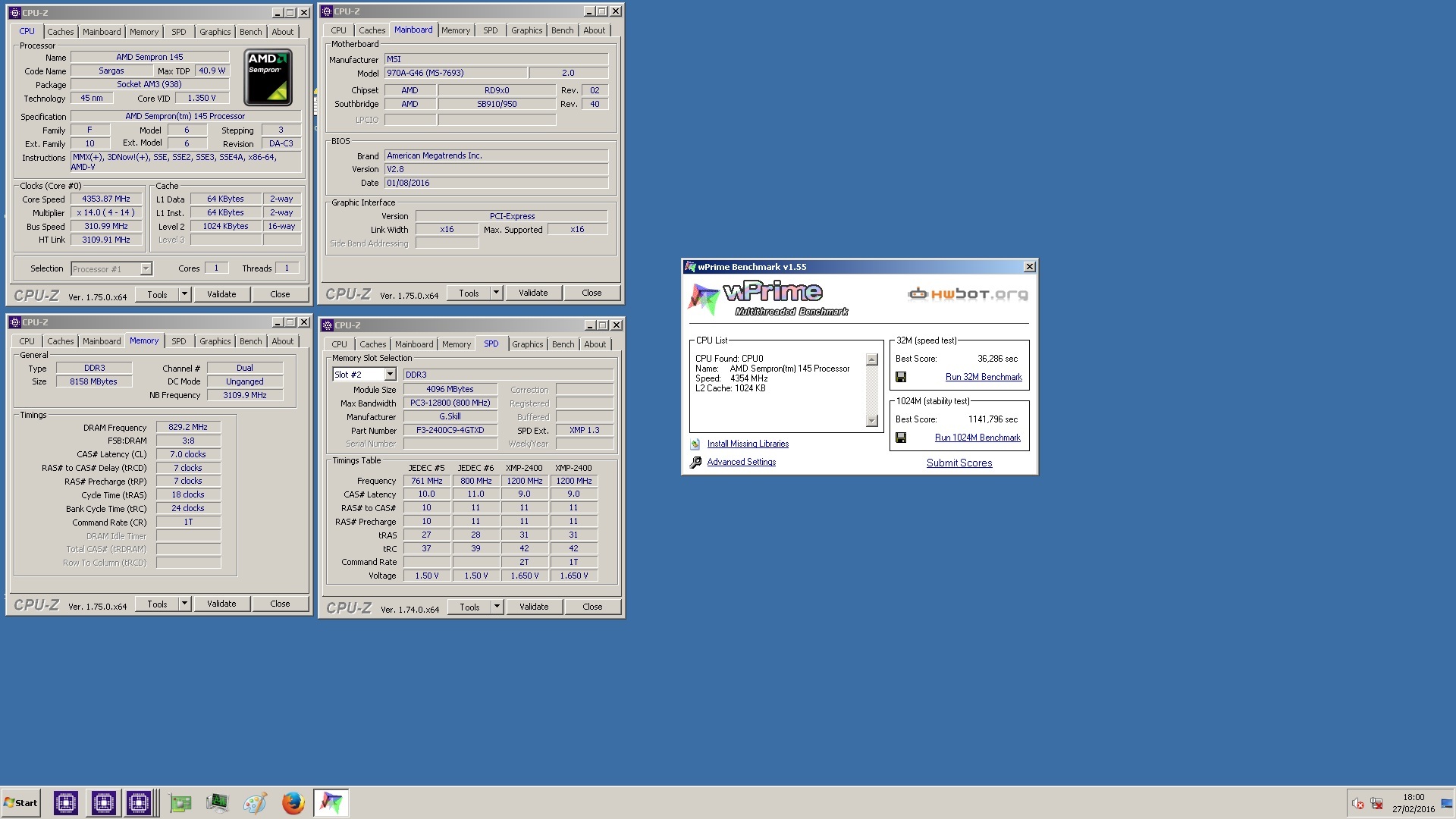Click the Tools button in the SPD window
Image resolution: width=1456 pixels, height=819 pixels.
point(469,607)
